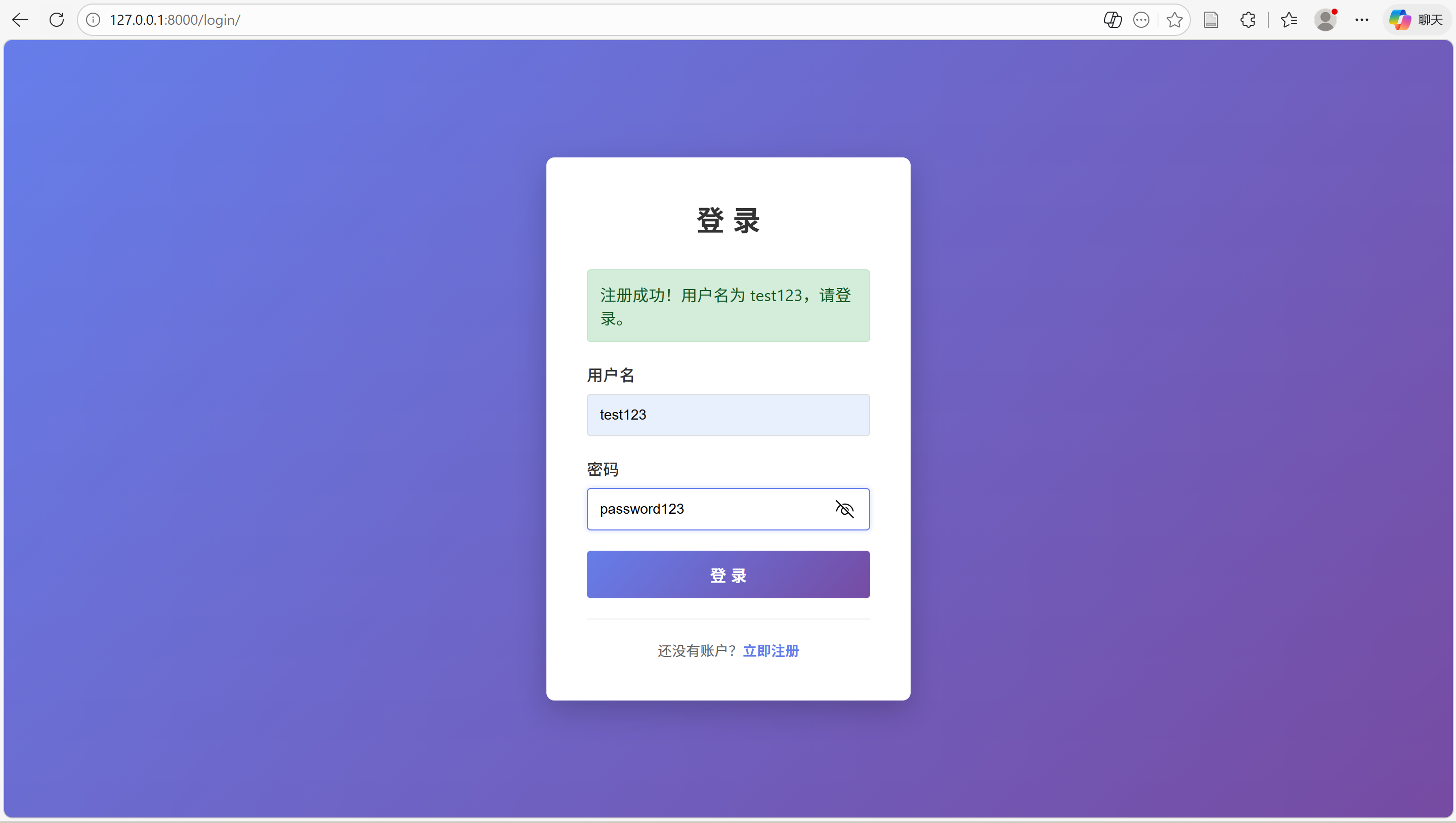Reload the login page
Viewport: 1456px width, 823px height.
click(x=57, y=20)
